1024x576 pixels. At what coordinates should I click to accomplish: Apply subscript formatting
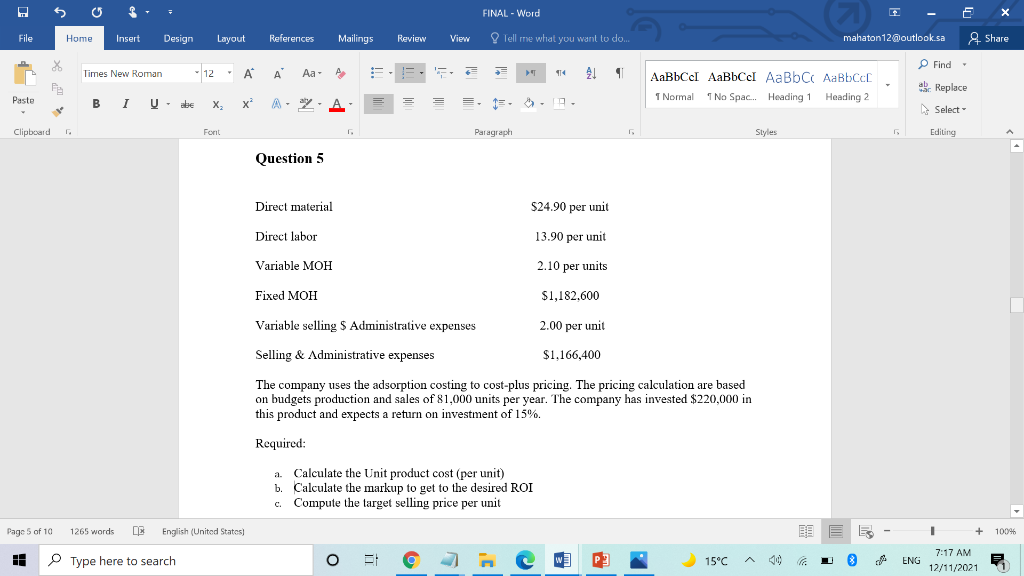click(218, 105)
